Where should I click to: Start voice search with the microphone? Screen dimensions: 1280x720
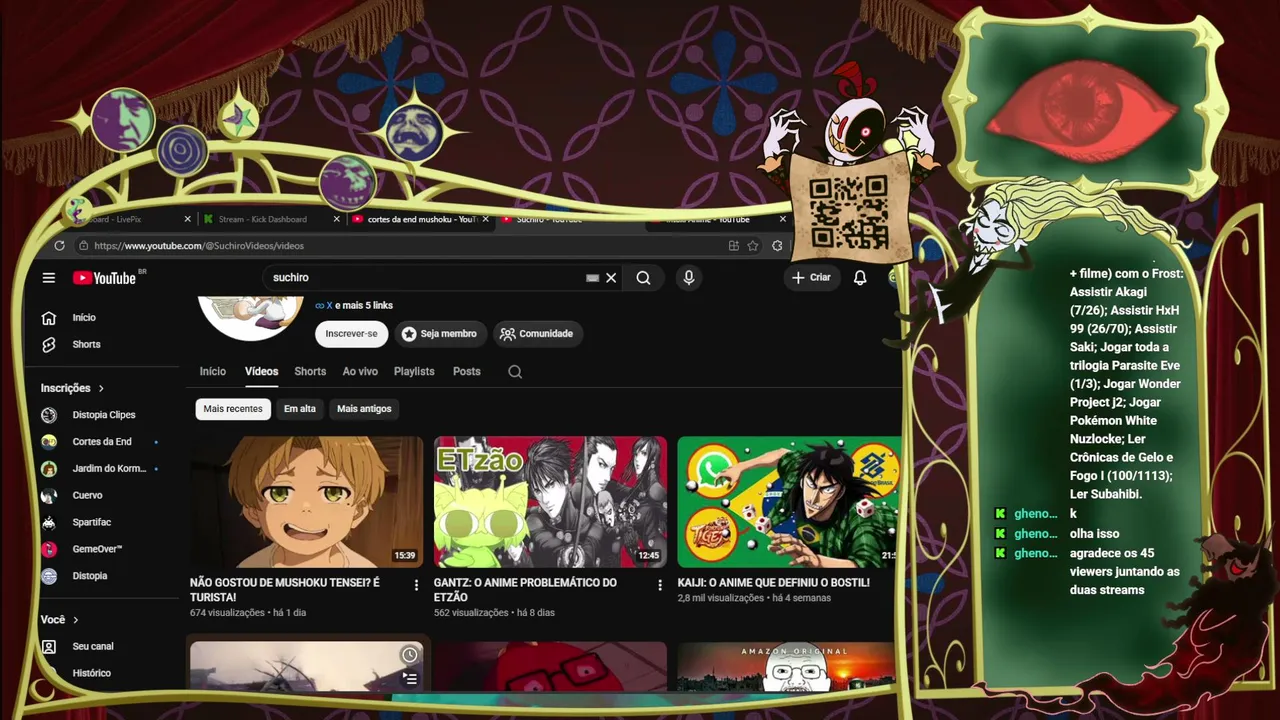688,278
